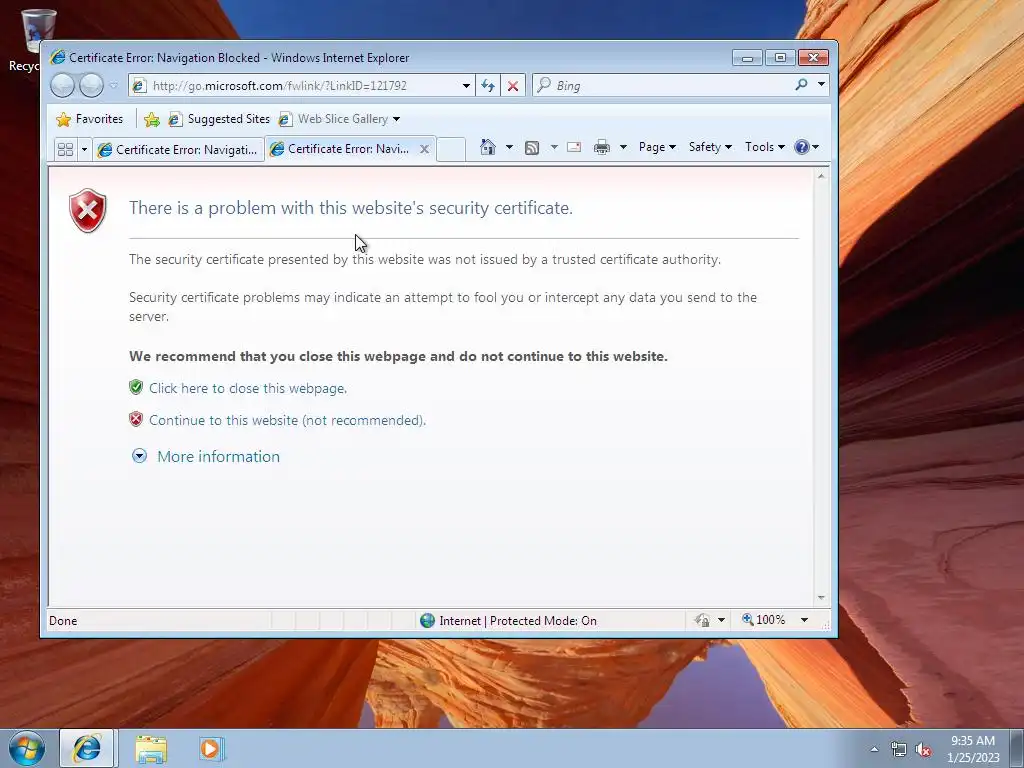The image size is (1024, 768).
Task: Click the Help question mark icon
Action: pos(802,147)
